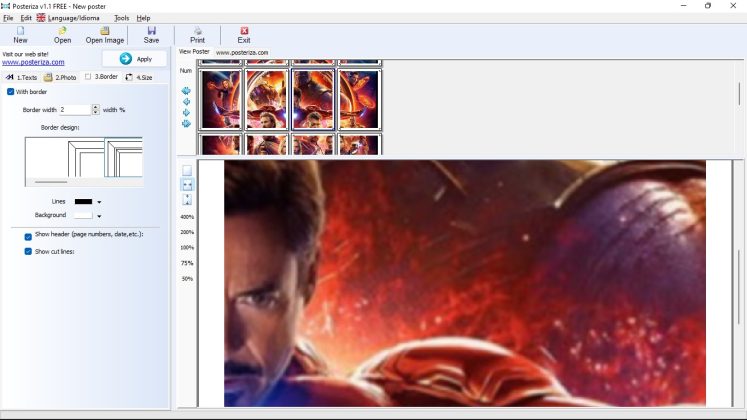Choose the double-frame border design

point(123,158)
